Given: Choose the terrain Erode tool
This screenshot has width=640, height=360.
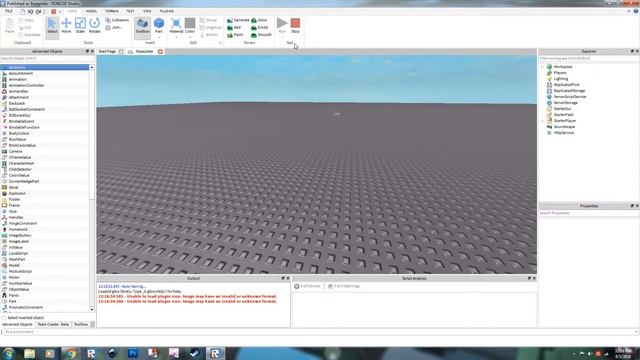Looking at the screenshot, I should (260, 27).
